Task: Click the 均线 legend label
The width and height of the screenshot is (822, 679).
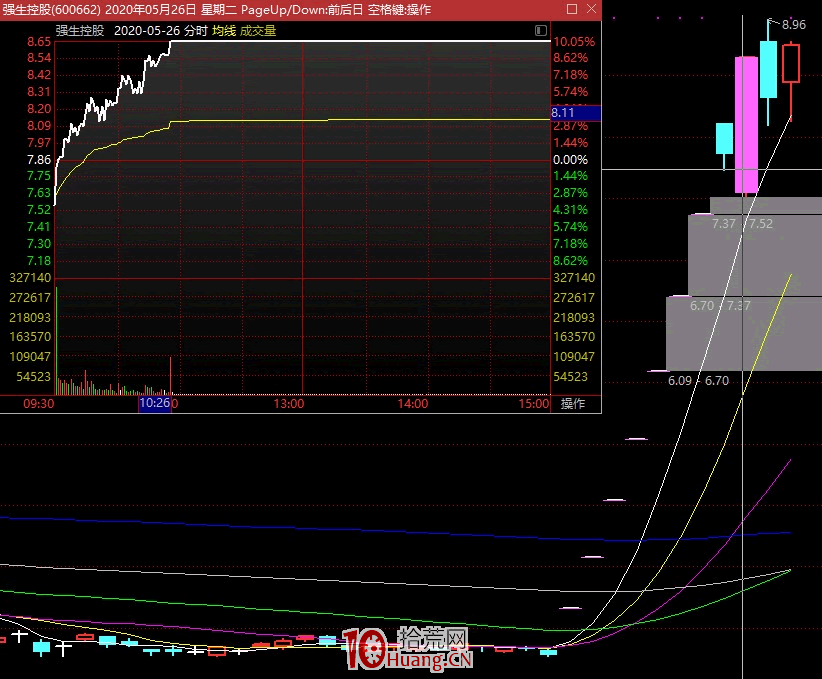Action: (223, 31)
